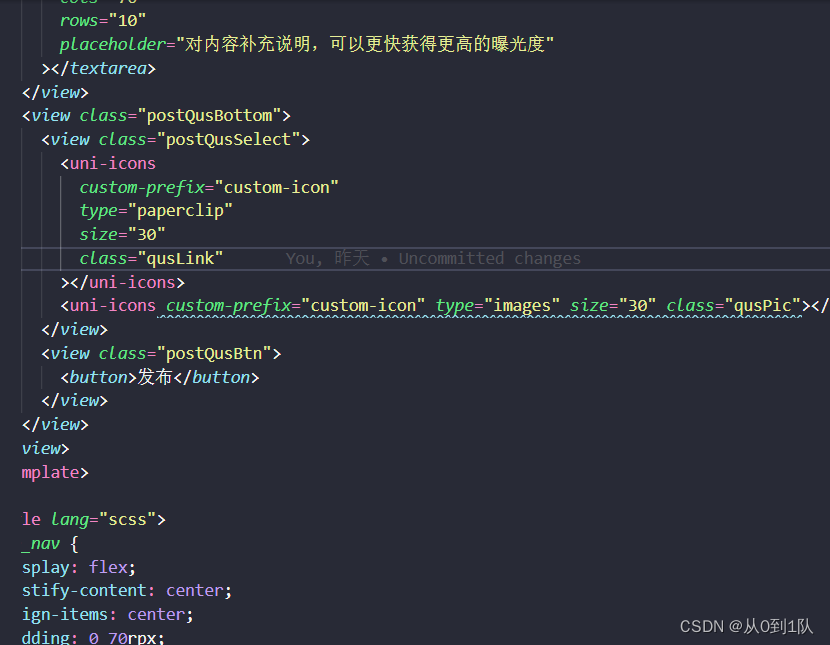The image size is (830, 645).
Task: Click the opening button tag
Action: tap(98, 377)
